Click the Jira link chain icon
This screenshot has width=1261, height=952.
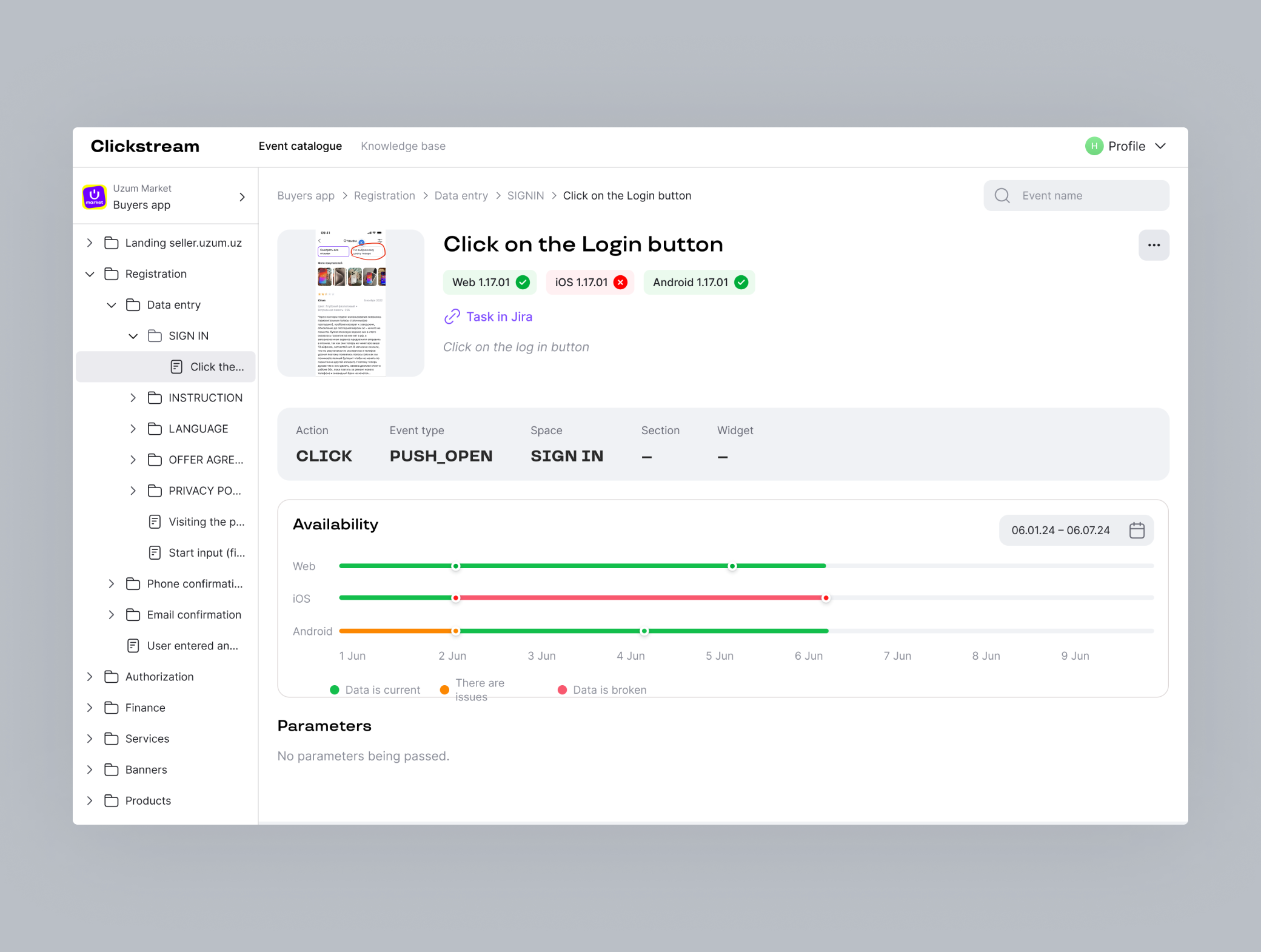[452, 317]
